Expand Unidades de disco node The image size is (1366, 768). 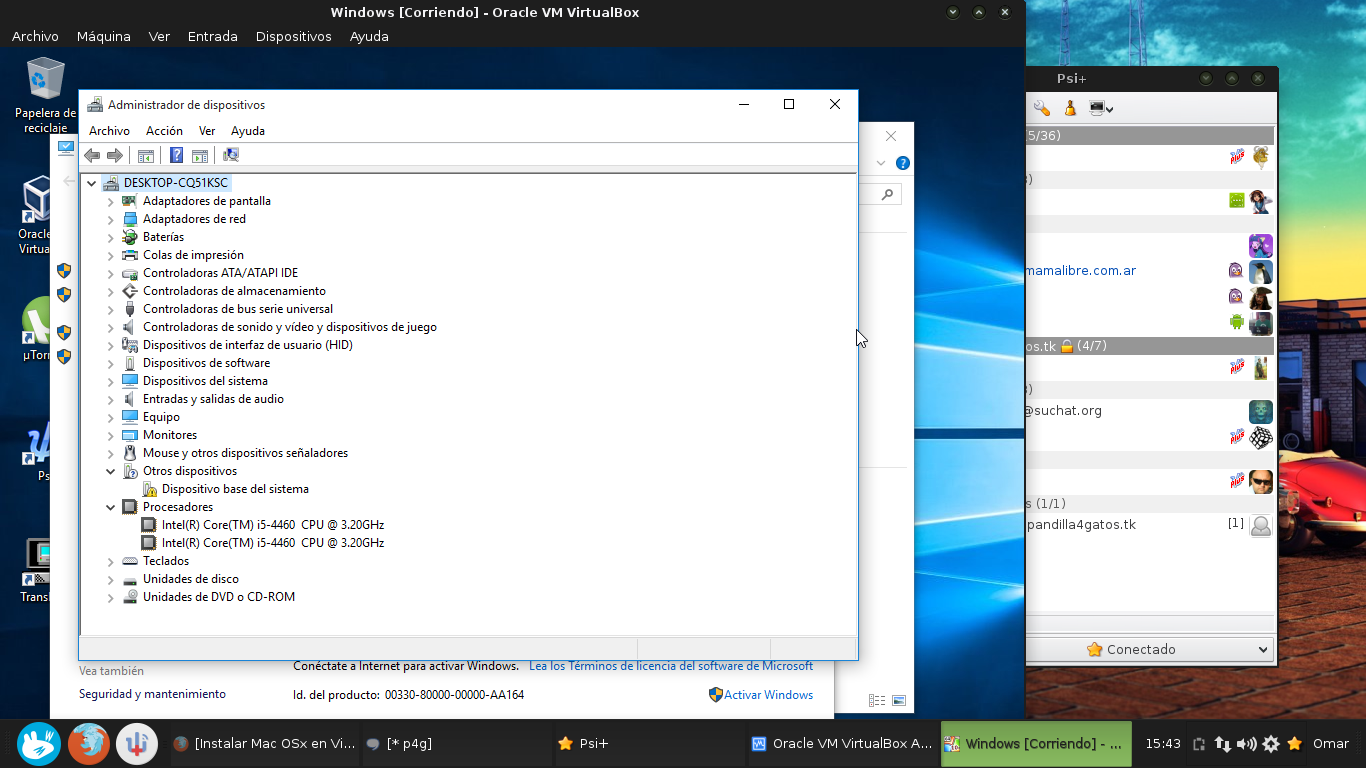pos(111,579)
